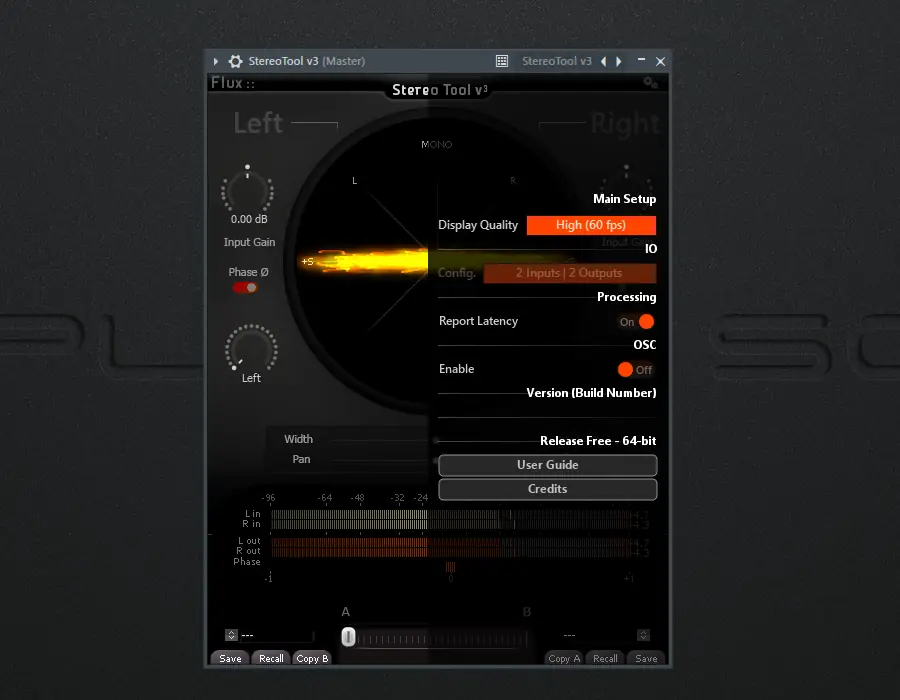Open the gear settings in the title bar
Screen dimensions: 900x700
tap(235, 61)
